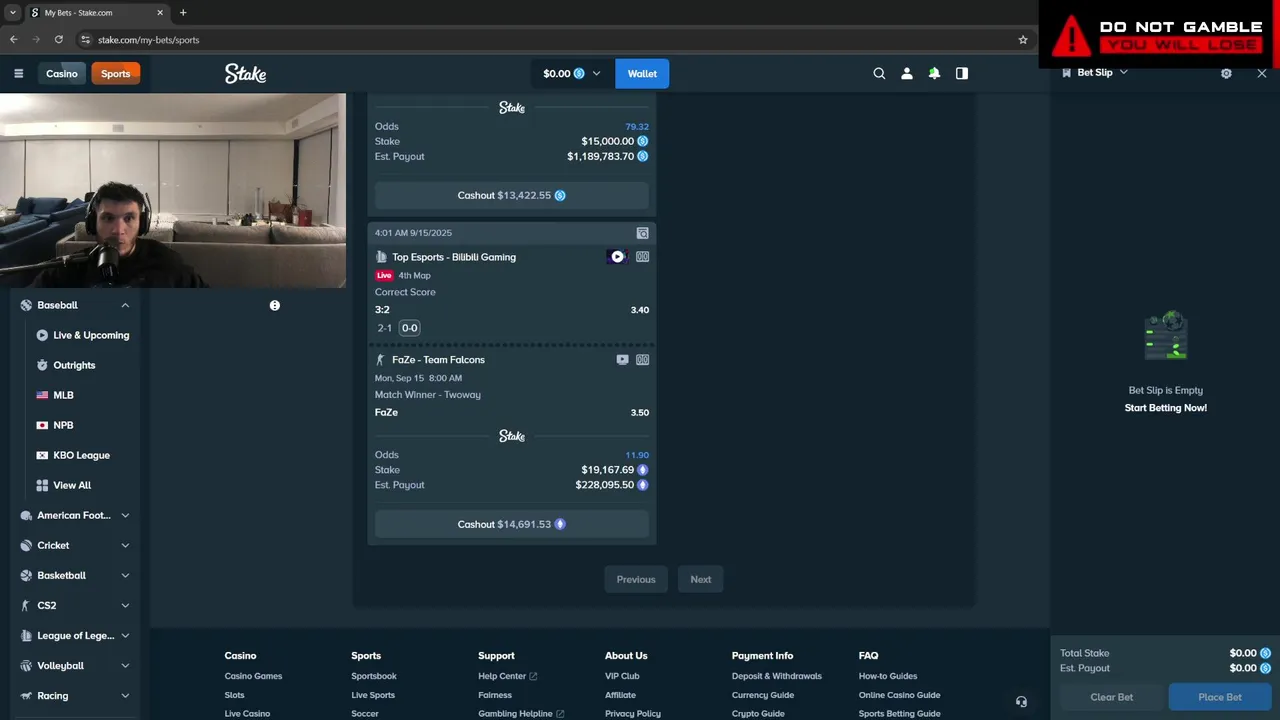This screenshot has height=720, width=1280.
Task: Cash out the bet for $13,422.55
Action: 512,195
